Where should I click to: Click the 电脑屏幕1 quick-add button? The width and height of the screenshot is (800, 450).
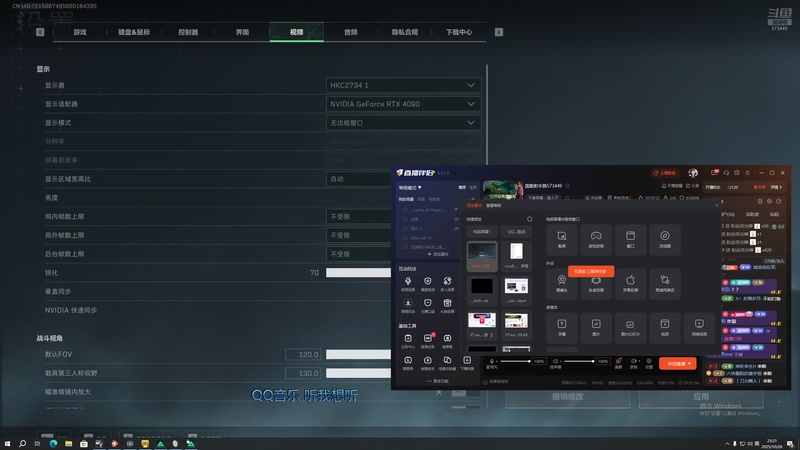coord(482,232)
